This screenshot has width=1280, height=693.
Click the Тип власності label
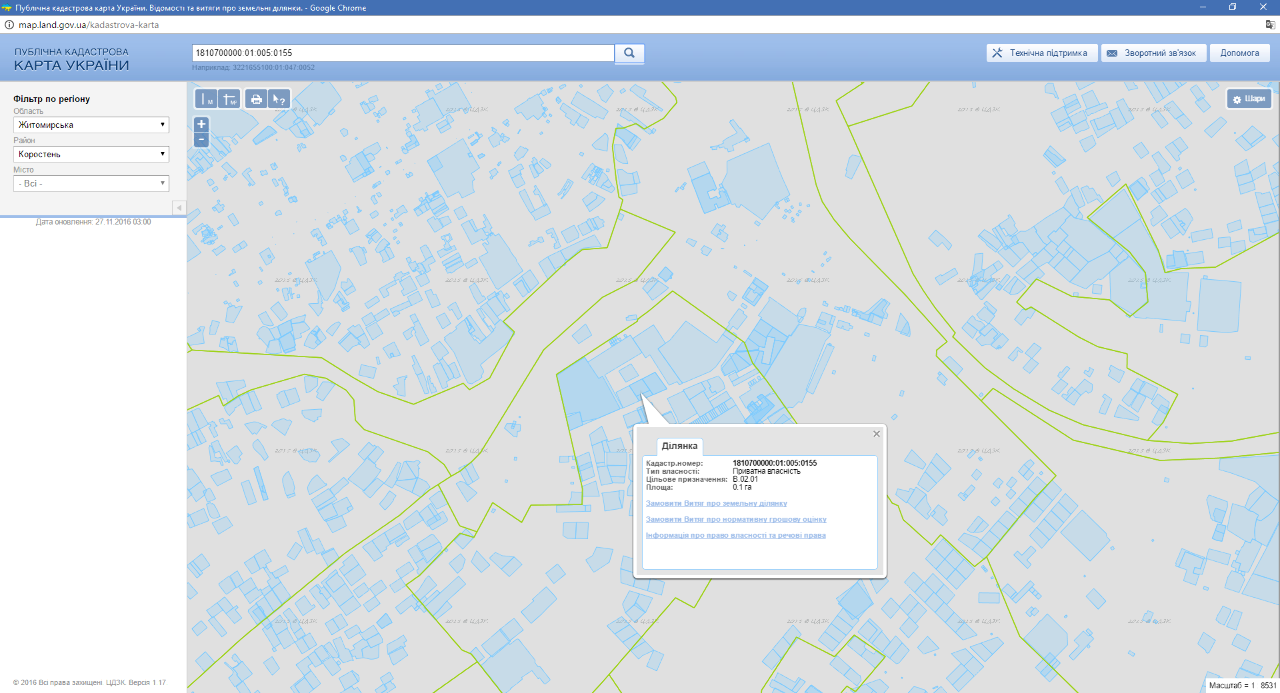coord(673,471)
